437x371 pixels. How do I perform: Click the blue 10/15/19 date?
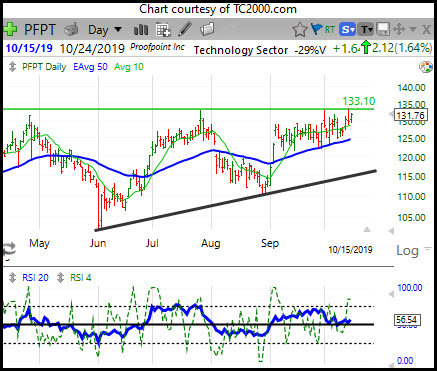pyautogui.click(x=29, y=48)
